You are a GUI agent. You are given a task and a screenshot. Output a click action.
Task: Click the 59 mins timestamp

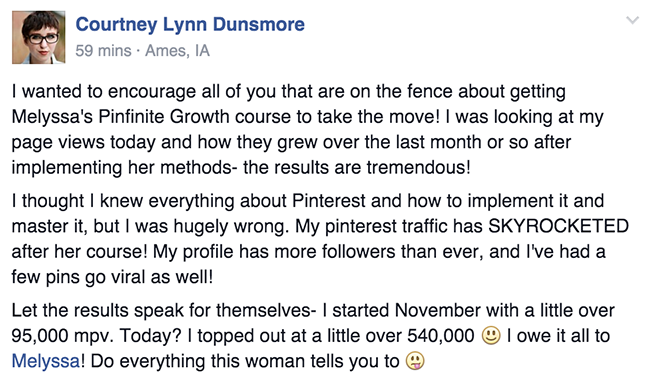click(x=103, y=51)
